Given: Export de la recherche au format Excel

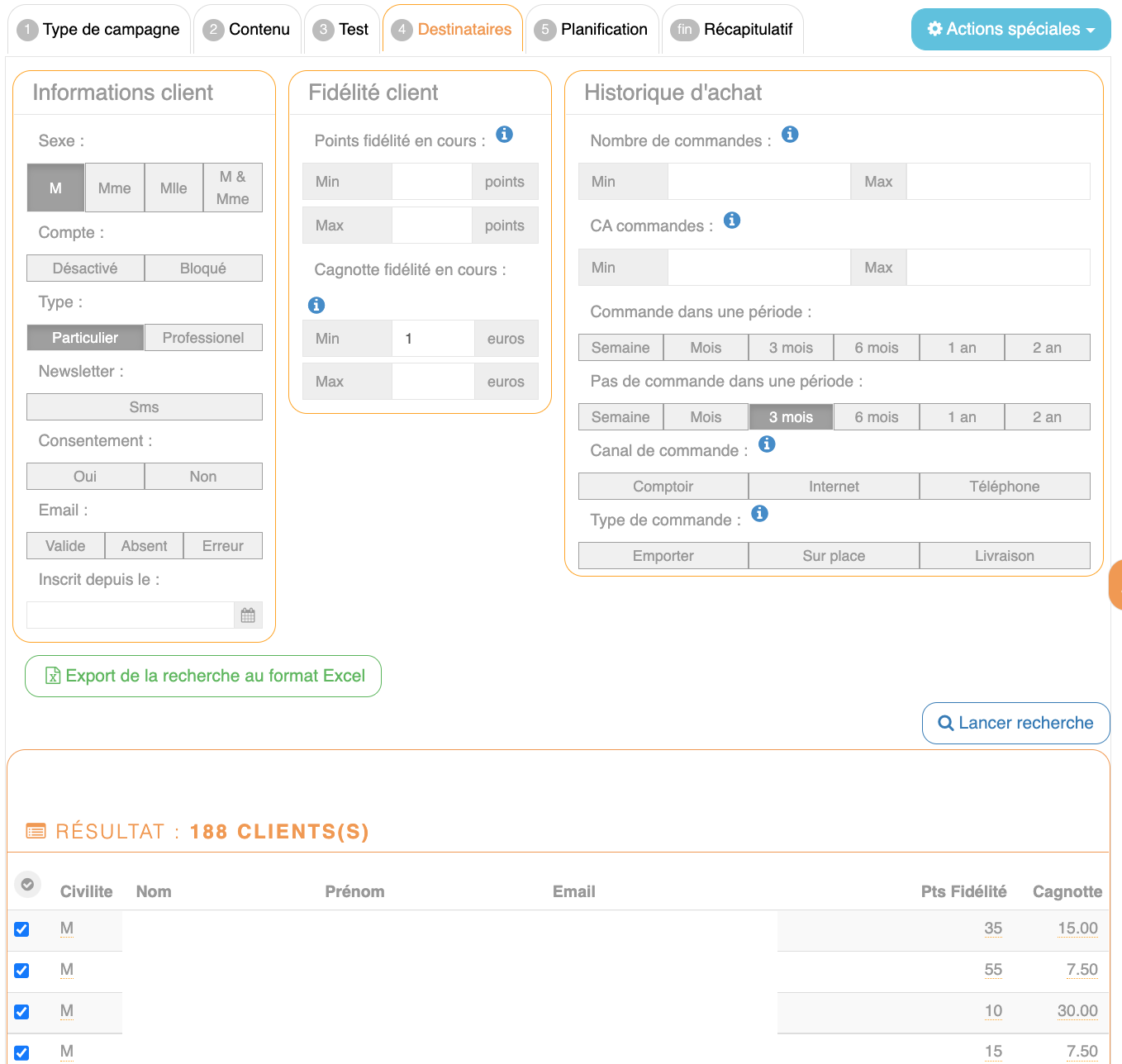Looking at the screenshot, I should pyautogui.click(x=203, y=676).
